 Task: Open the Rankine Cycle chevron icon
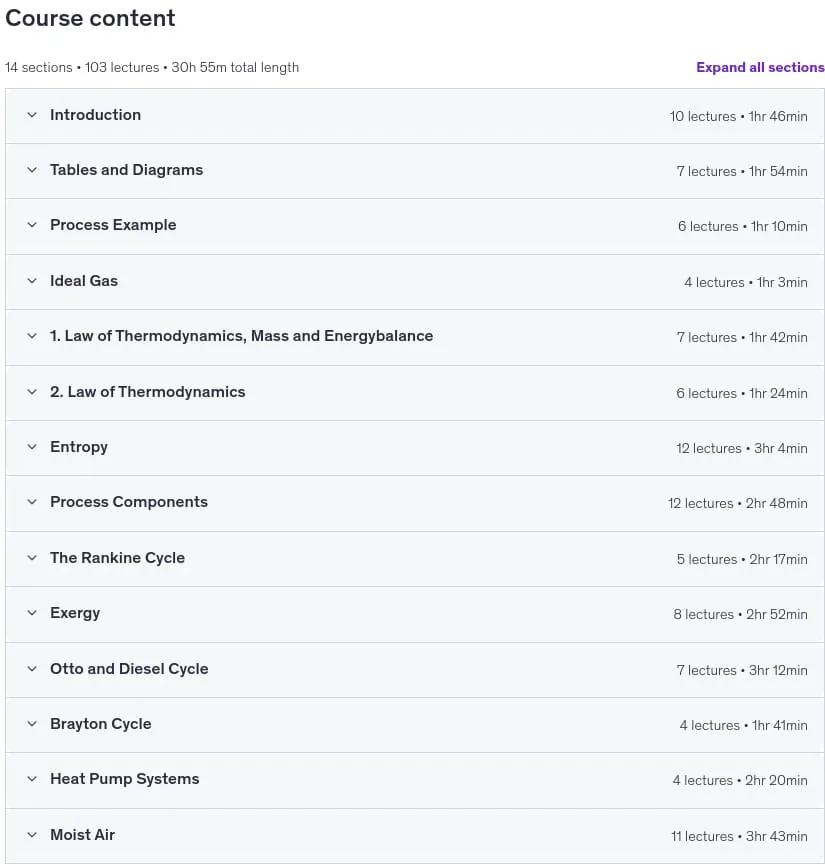click(32, 558)
